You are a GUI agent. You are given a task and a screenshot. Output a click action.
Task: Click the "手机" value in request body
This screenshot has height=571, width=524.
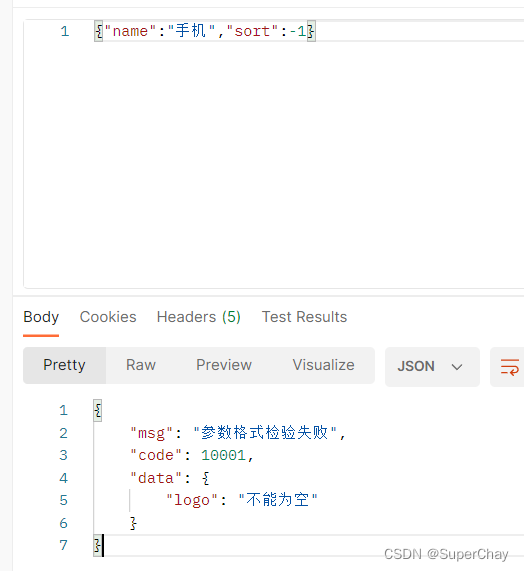pos(191,31)
